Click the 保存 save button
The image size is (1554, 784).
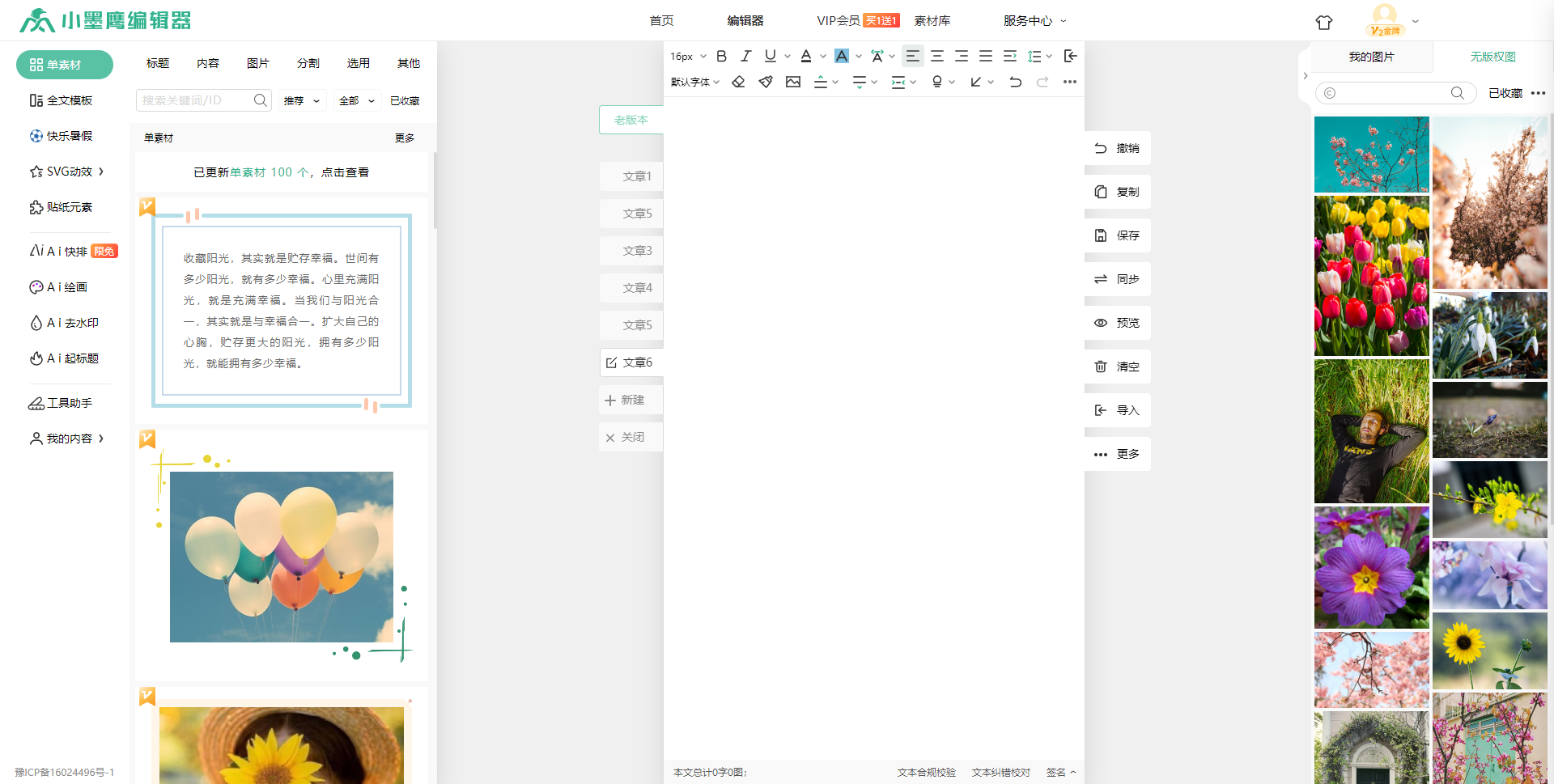(x=1117, y=235)
